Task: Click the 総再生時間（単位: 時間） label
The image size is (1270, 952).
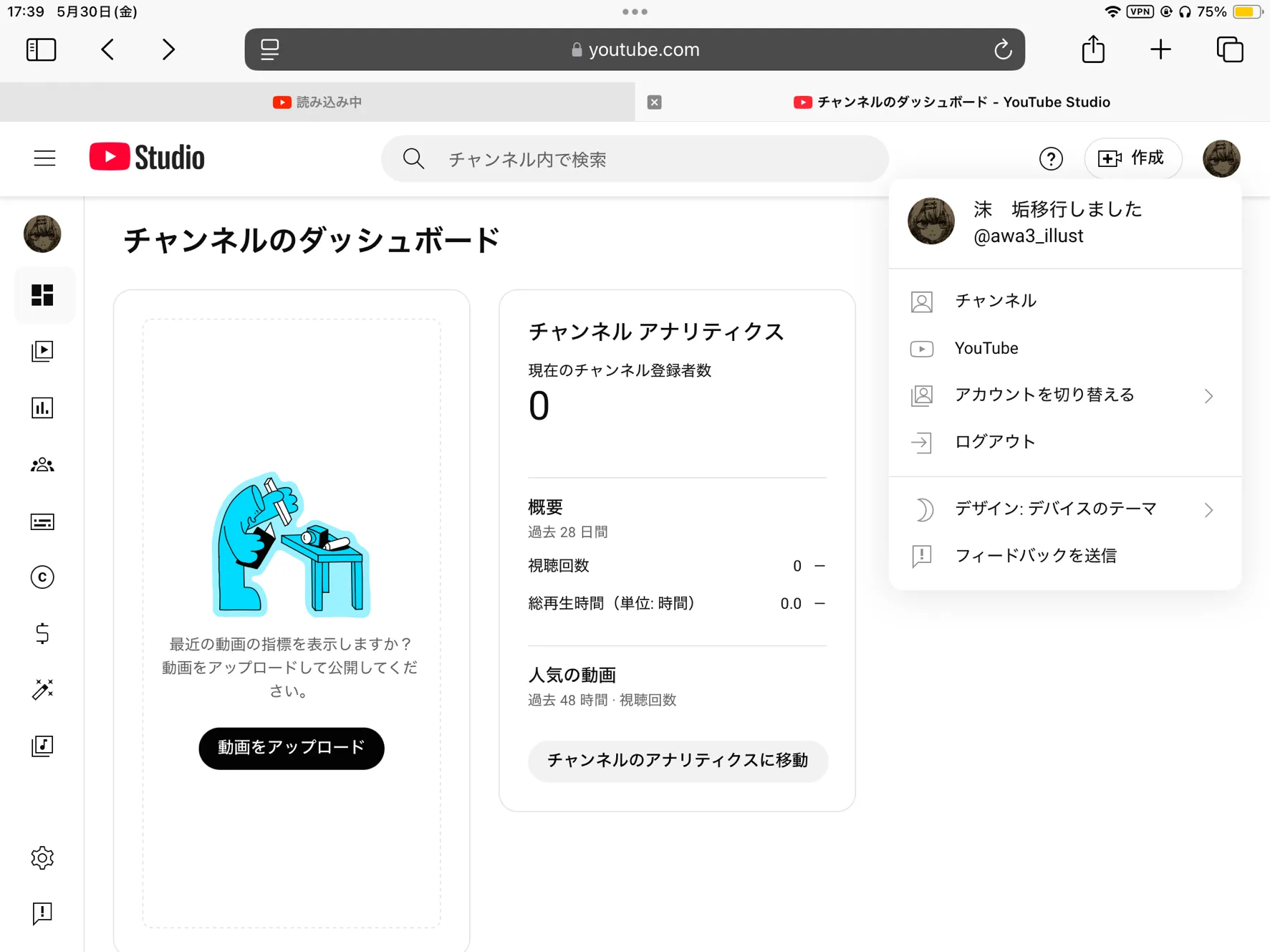Action: (612, 604)
